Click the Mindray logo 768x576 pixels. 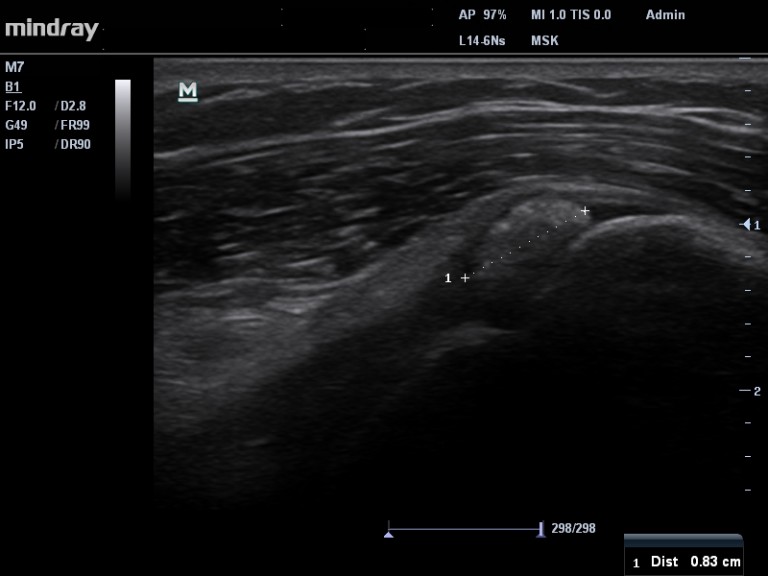coord(52,29)
